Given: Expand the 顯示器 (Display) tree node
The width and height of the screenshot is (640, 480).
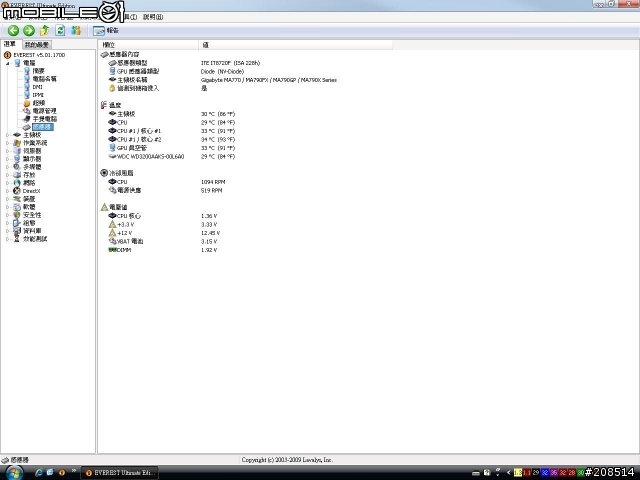Looking at the screenshot, I should point(7,159).
